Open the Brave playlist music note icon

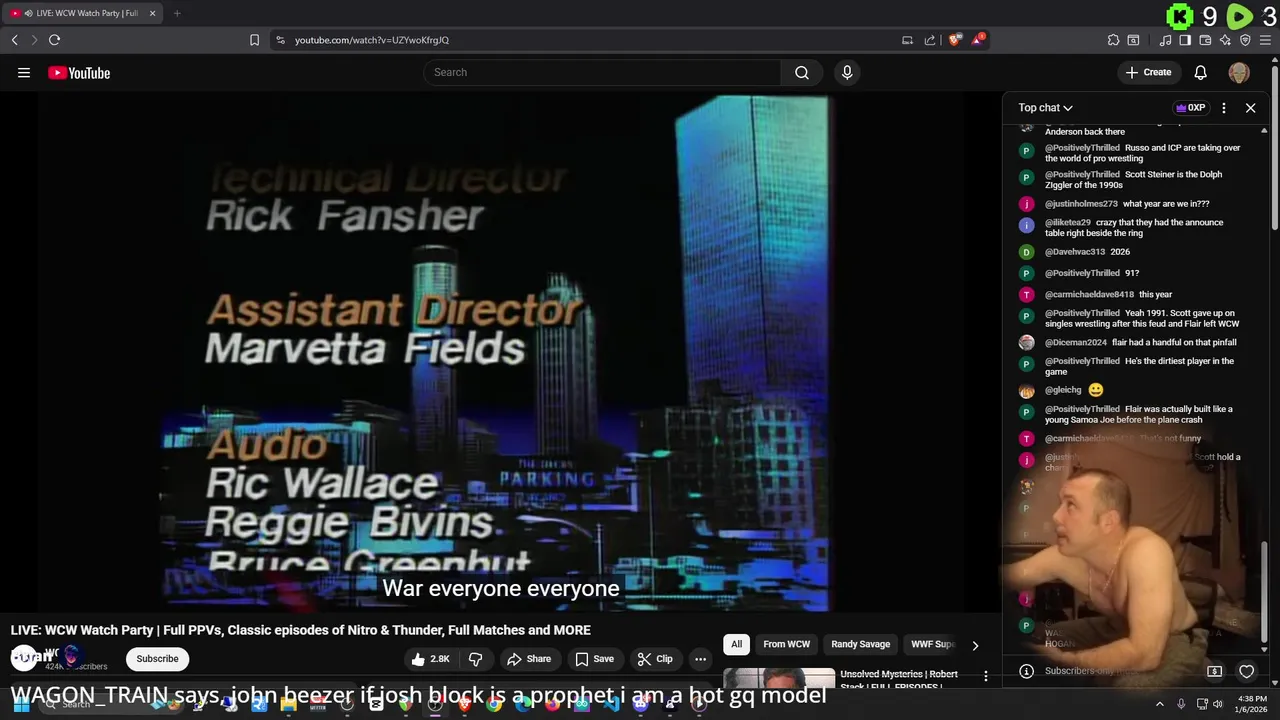coord(1165,40)
